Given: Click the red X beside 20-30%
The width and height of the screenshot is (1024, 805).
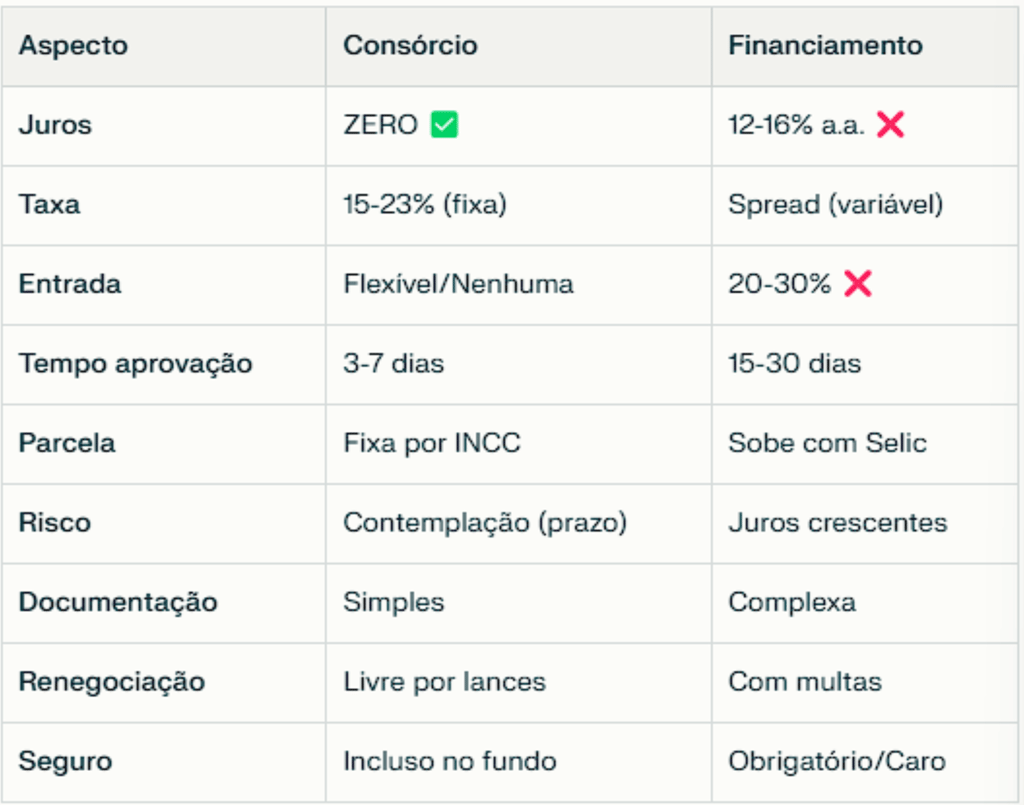Looking at the screenshot, I should pos(857,284).
